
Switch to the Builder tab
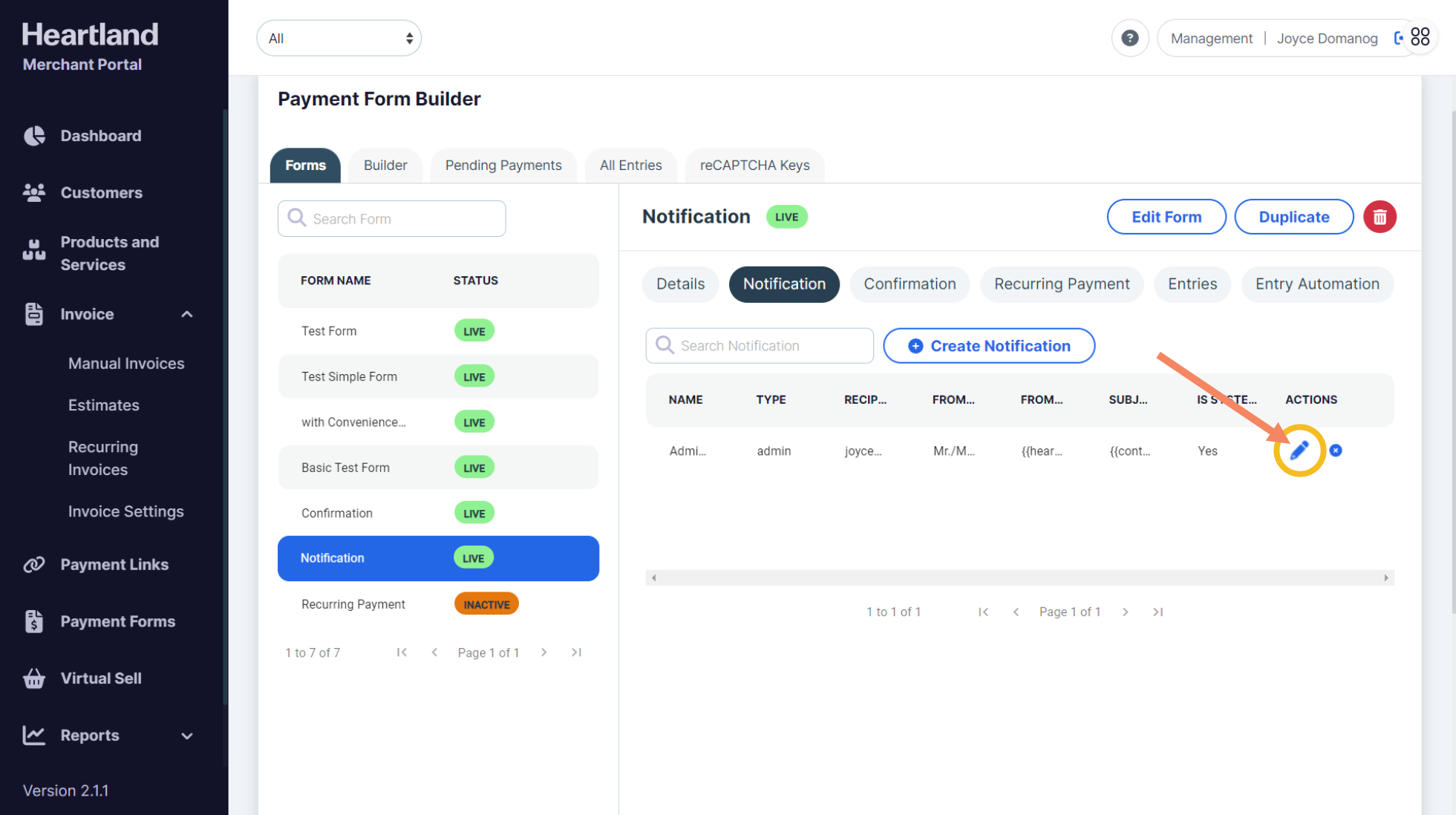tap(385, 166)
